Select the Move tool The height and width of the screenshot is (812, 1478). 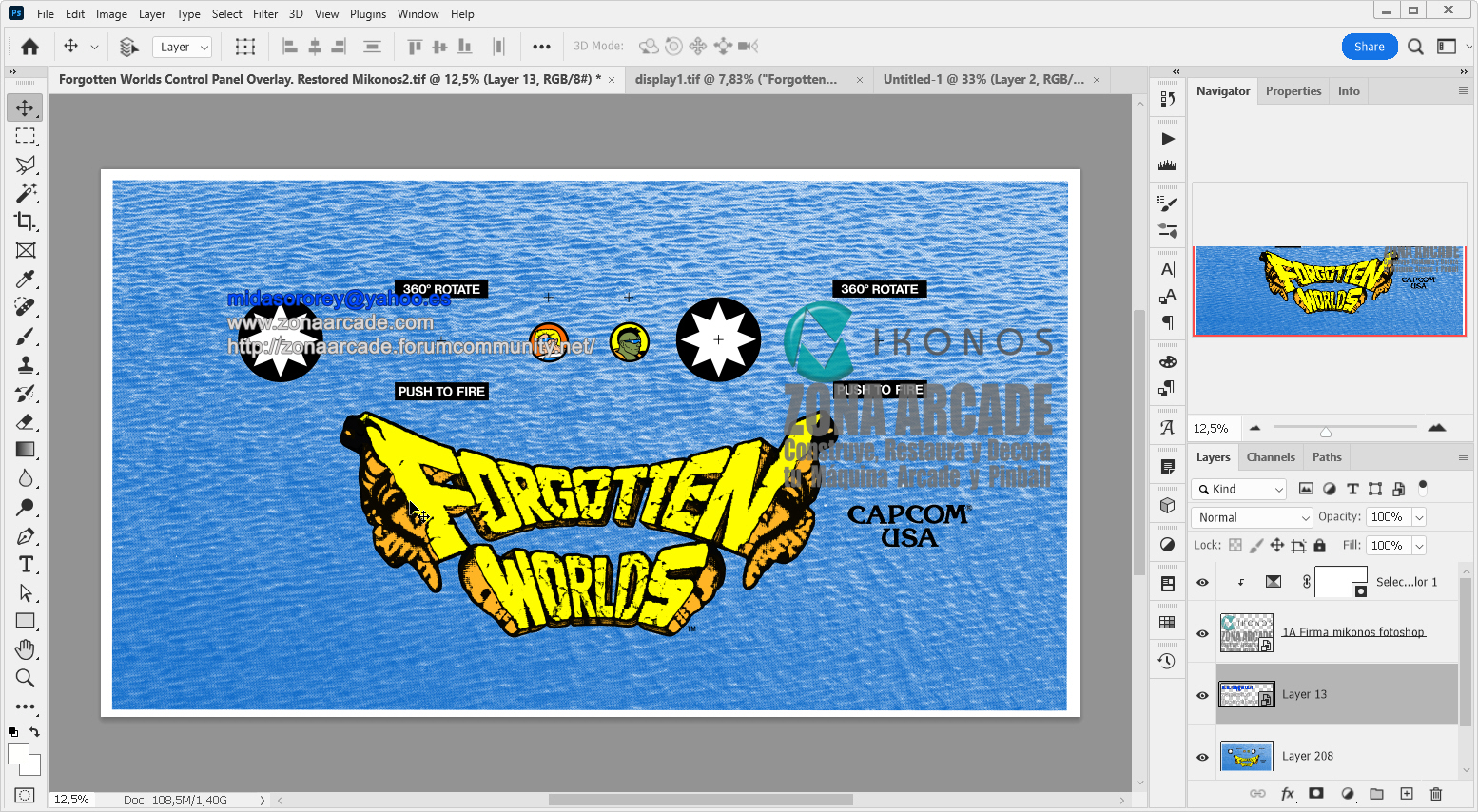(25, 107)
